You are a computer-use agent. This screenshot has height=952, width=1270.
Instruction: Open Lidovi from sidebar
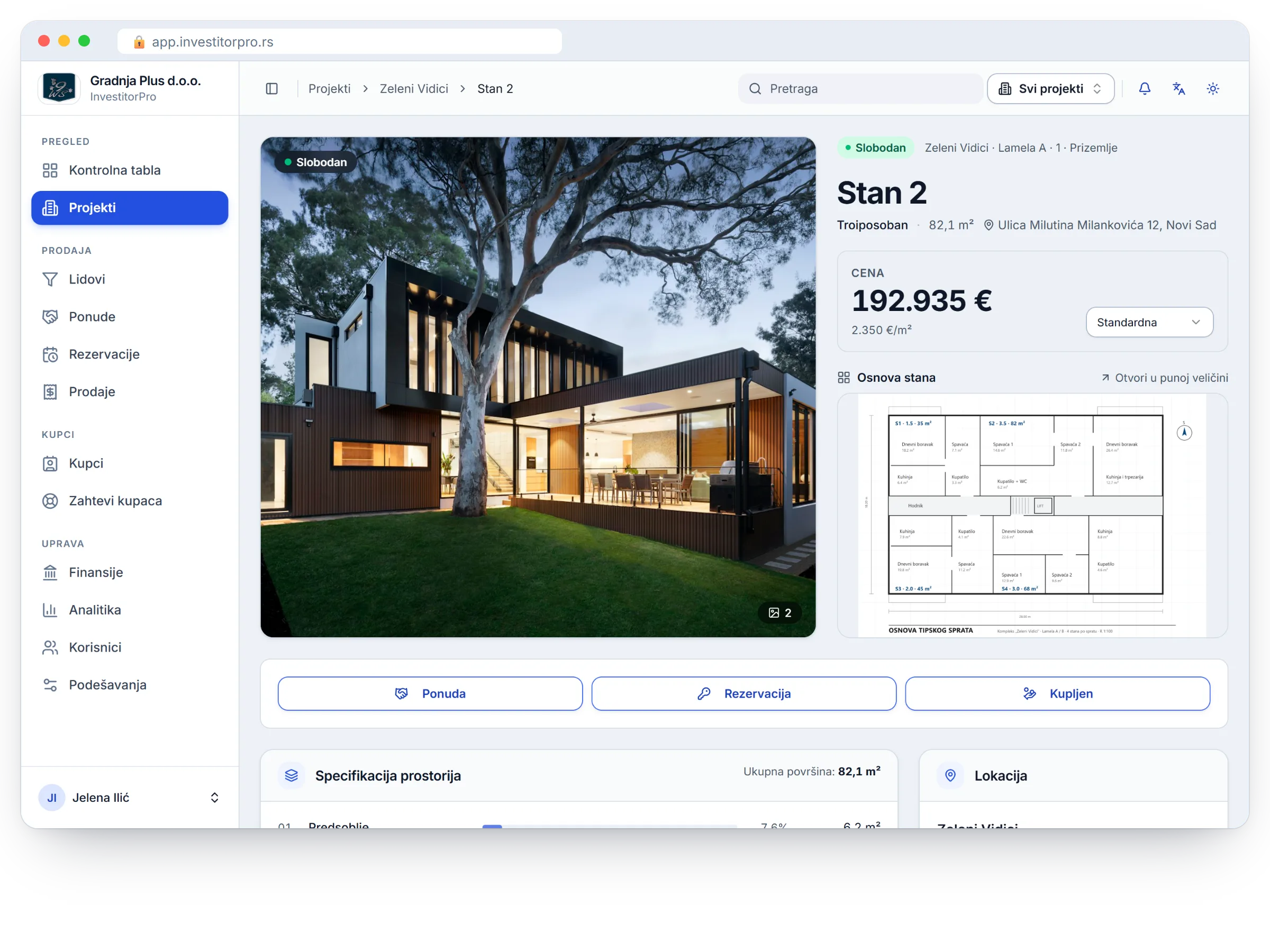pos(130,279)
